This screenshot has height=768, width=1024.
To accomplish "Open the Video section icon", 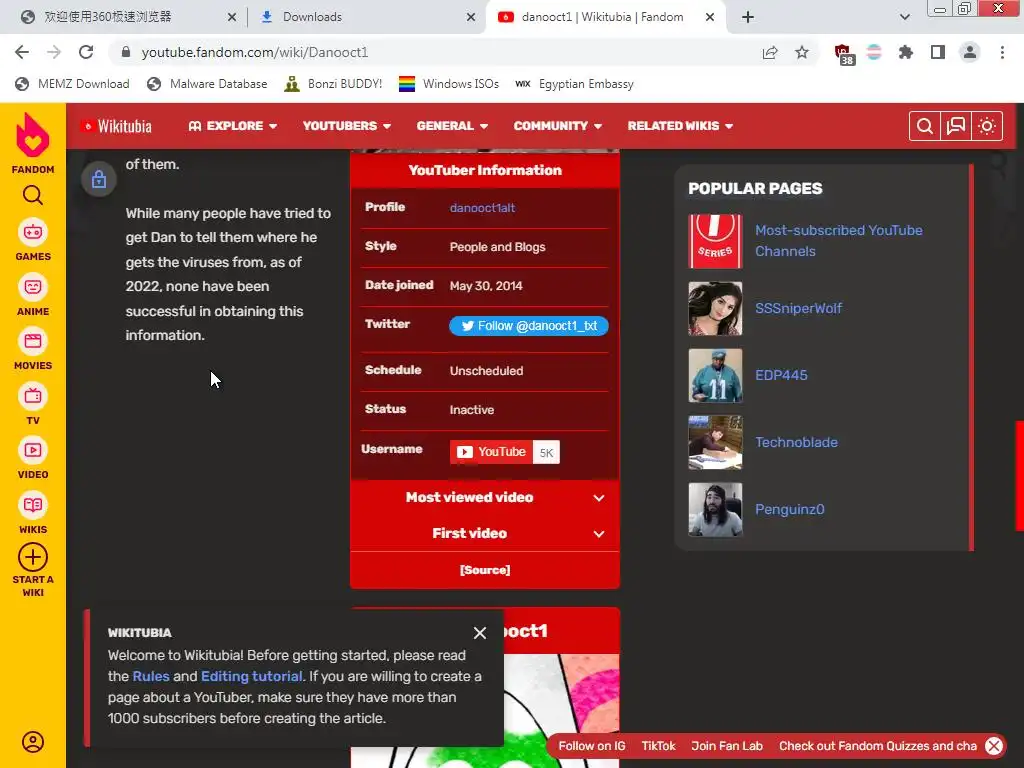I will (x=33, y=450).
